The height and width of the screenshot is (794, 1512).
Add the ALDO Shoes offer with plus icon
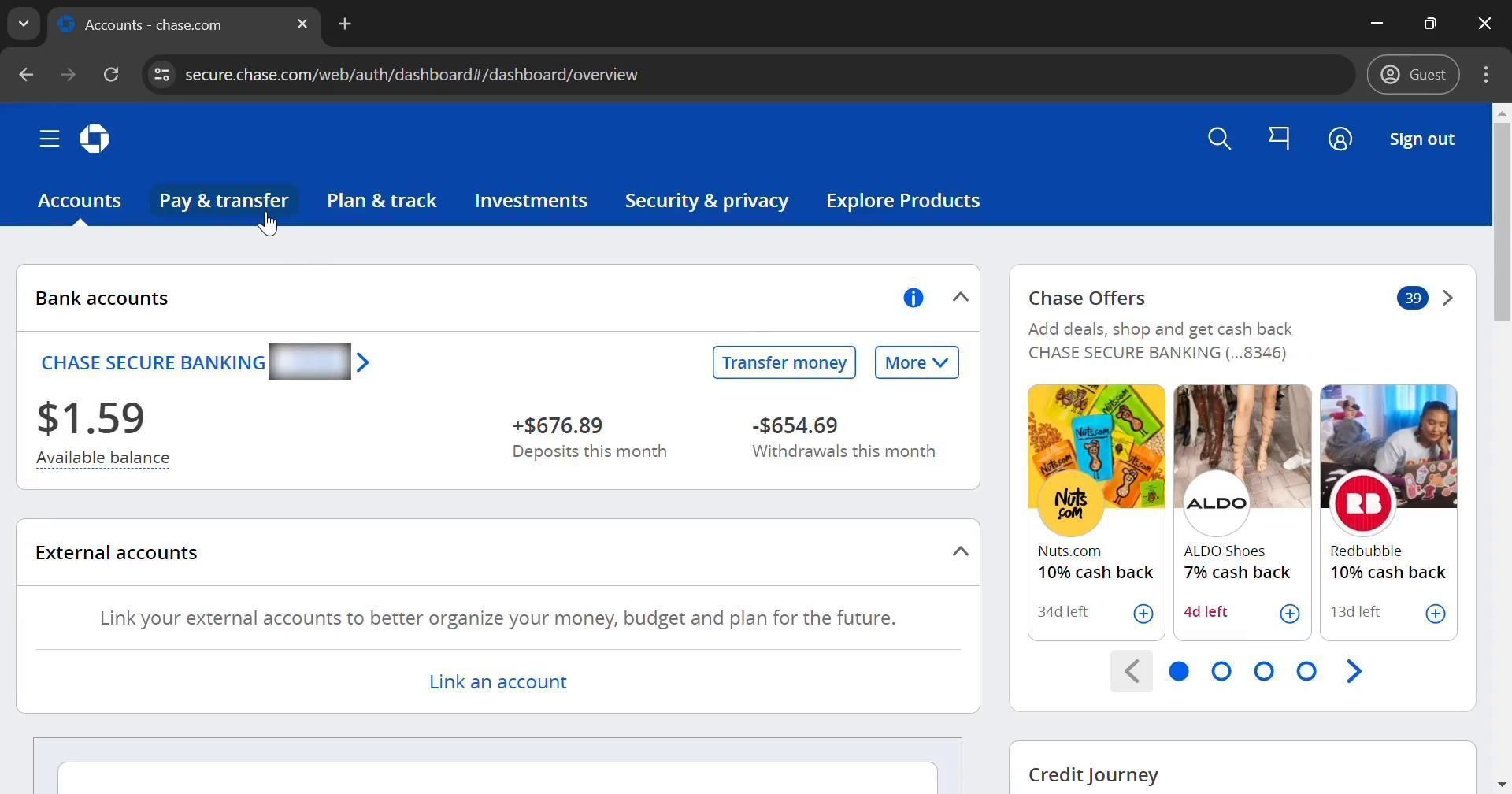(x=1289, y=614)
